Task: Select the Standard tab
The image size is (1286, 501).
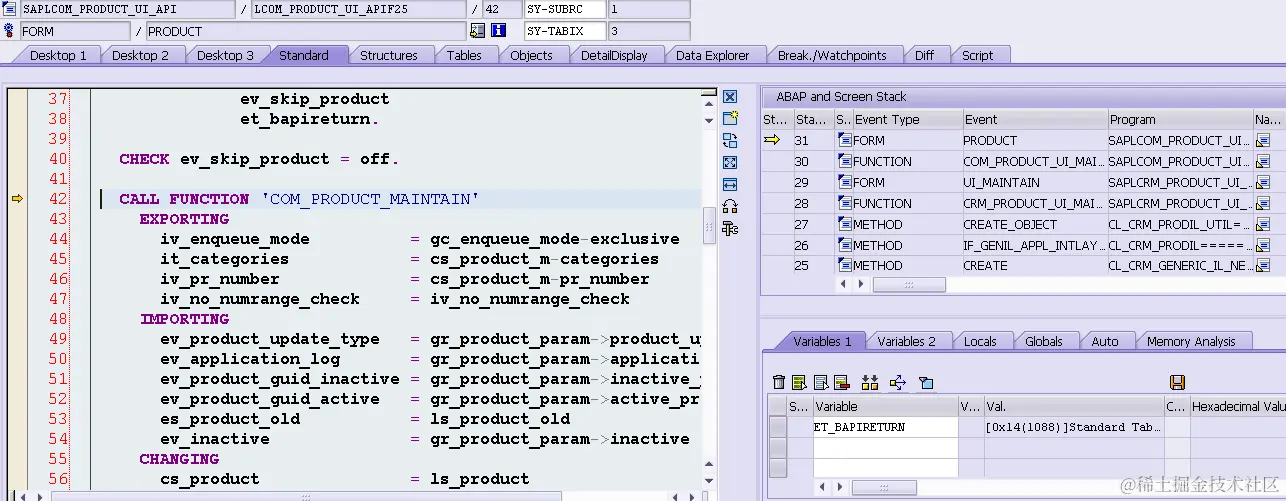Action: click(x=304, y=55)
